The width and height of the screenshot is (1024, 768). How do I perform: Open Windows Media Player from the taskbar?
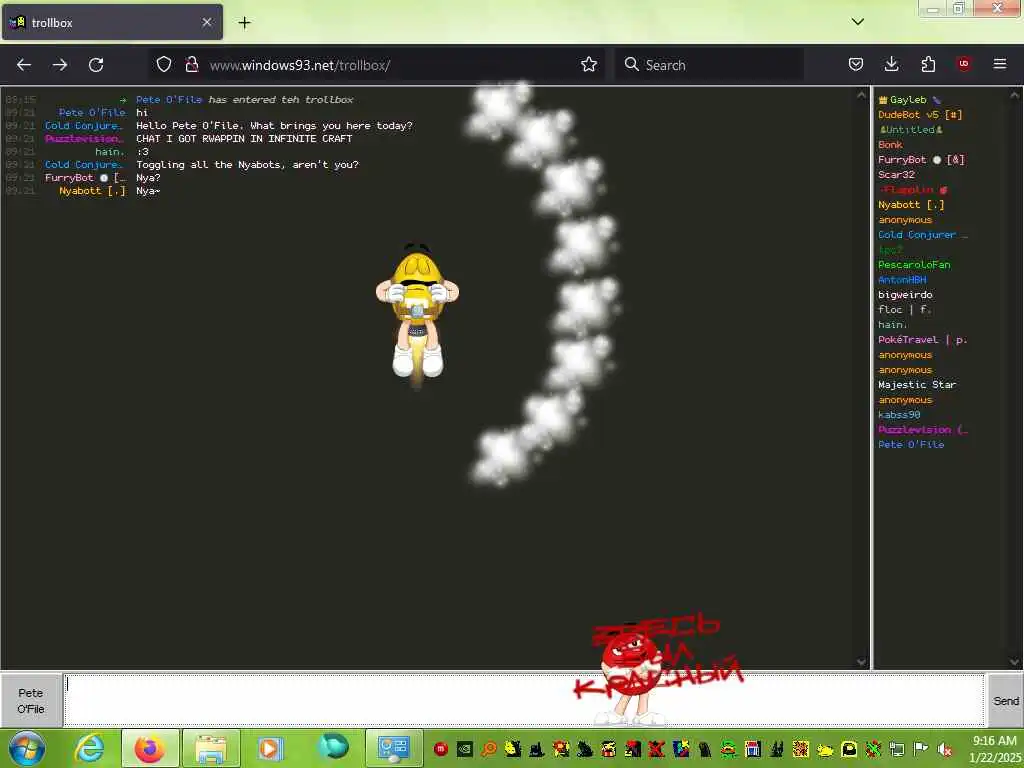click(270, 748)
